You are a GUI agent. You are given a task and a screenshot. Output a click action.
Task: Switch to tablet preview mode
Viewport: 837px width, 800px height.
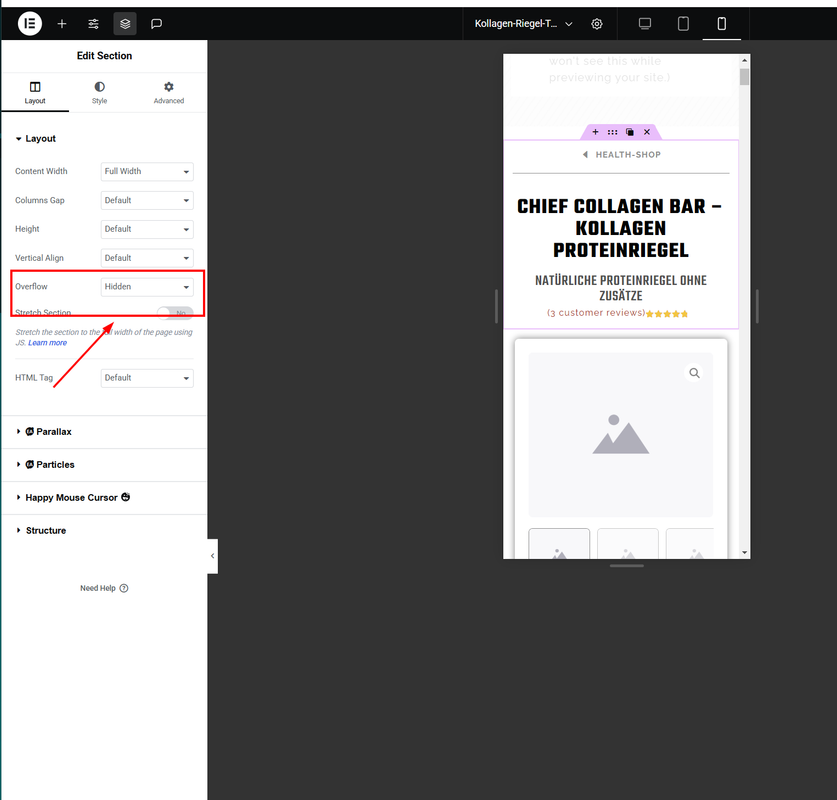click(x=683, y=23)
